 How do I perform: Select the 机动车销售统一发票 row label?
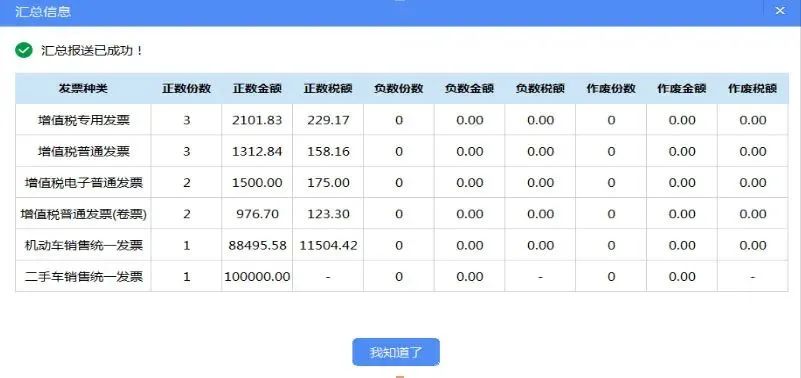coord(84,246)
